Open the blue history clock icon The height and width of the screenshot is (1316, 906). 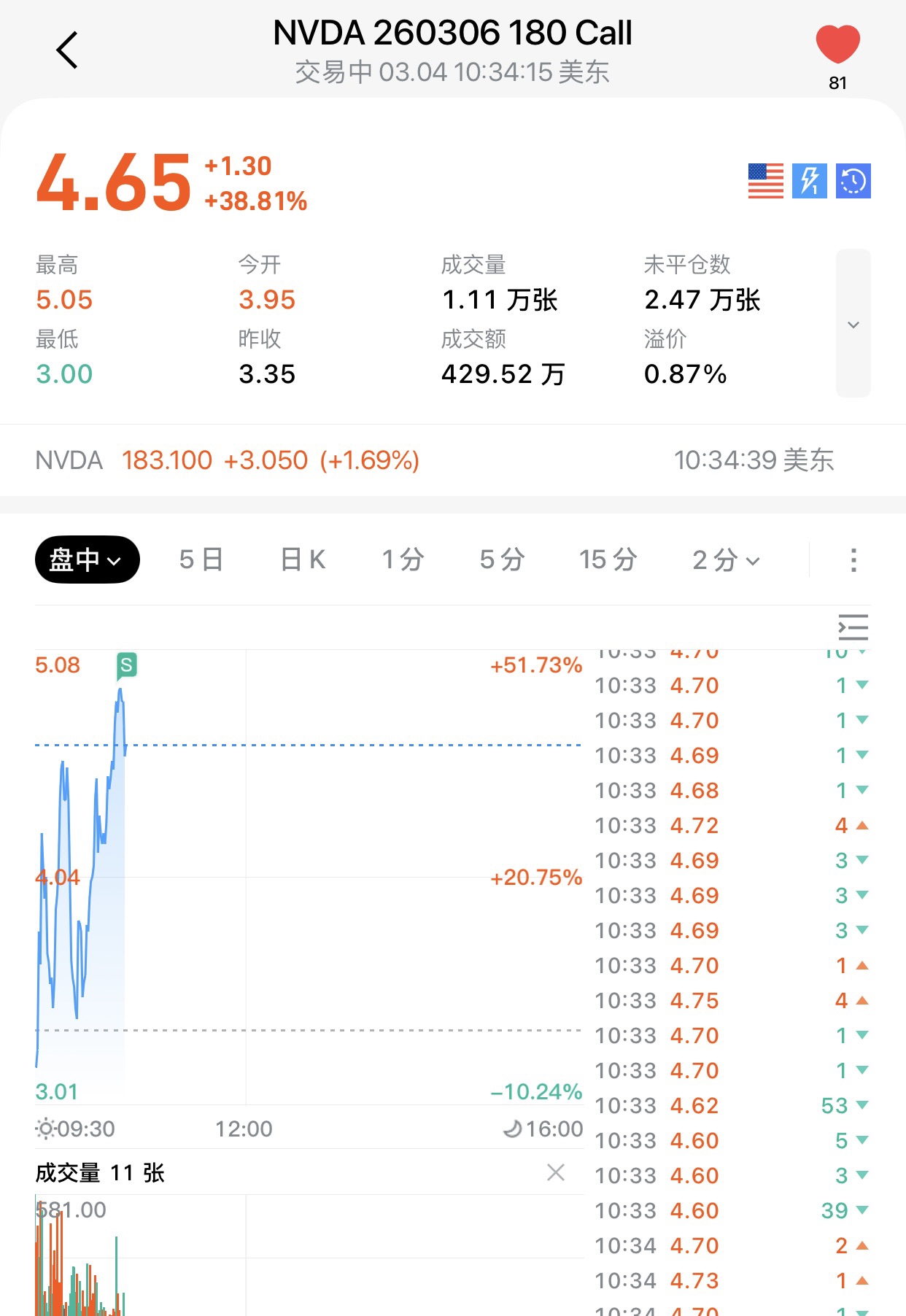point(853,181)
